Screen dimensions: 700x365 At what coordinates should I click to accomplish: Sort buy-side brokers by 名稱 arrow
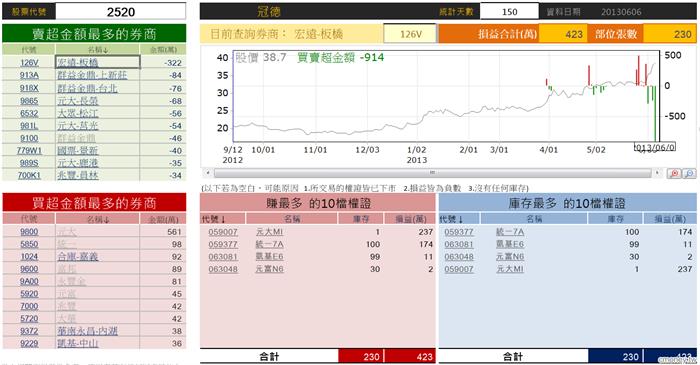point(105,220)
